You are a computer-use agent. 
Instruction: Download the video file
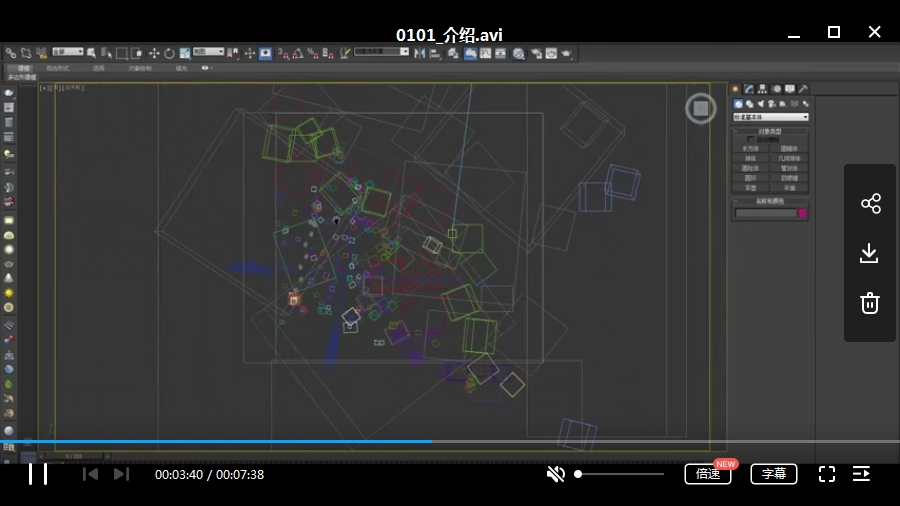coord(870,253)
